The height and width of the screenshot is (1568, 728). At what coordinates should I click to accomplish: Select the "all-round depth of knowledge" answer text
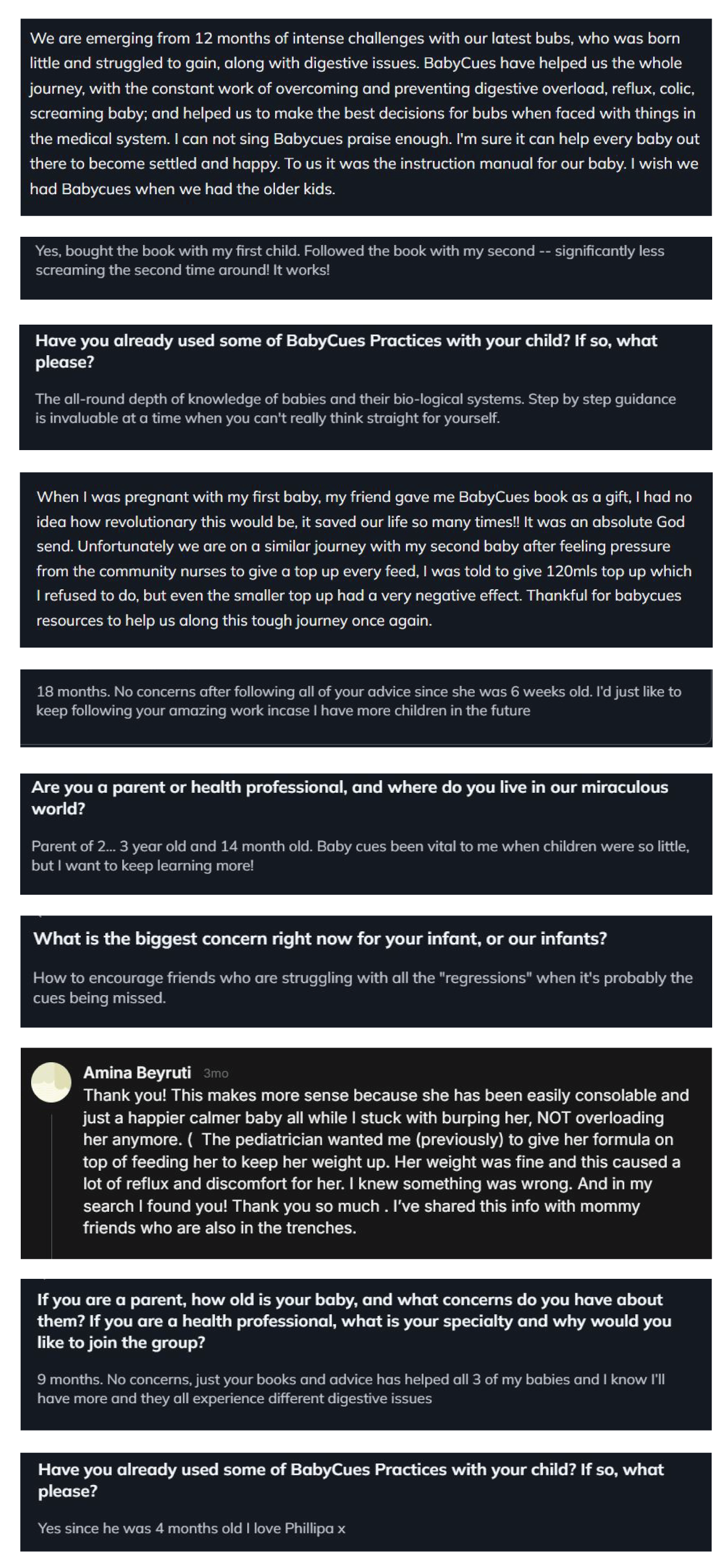coord(355,409)
